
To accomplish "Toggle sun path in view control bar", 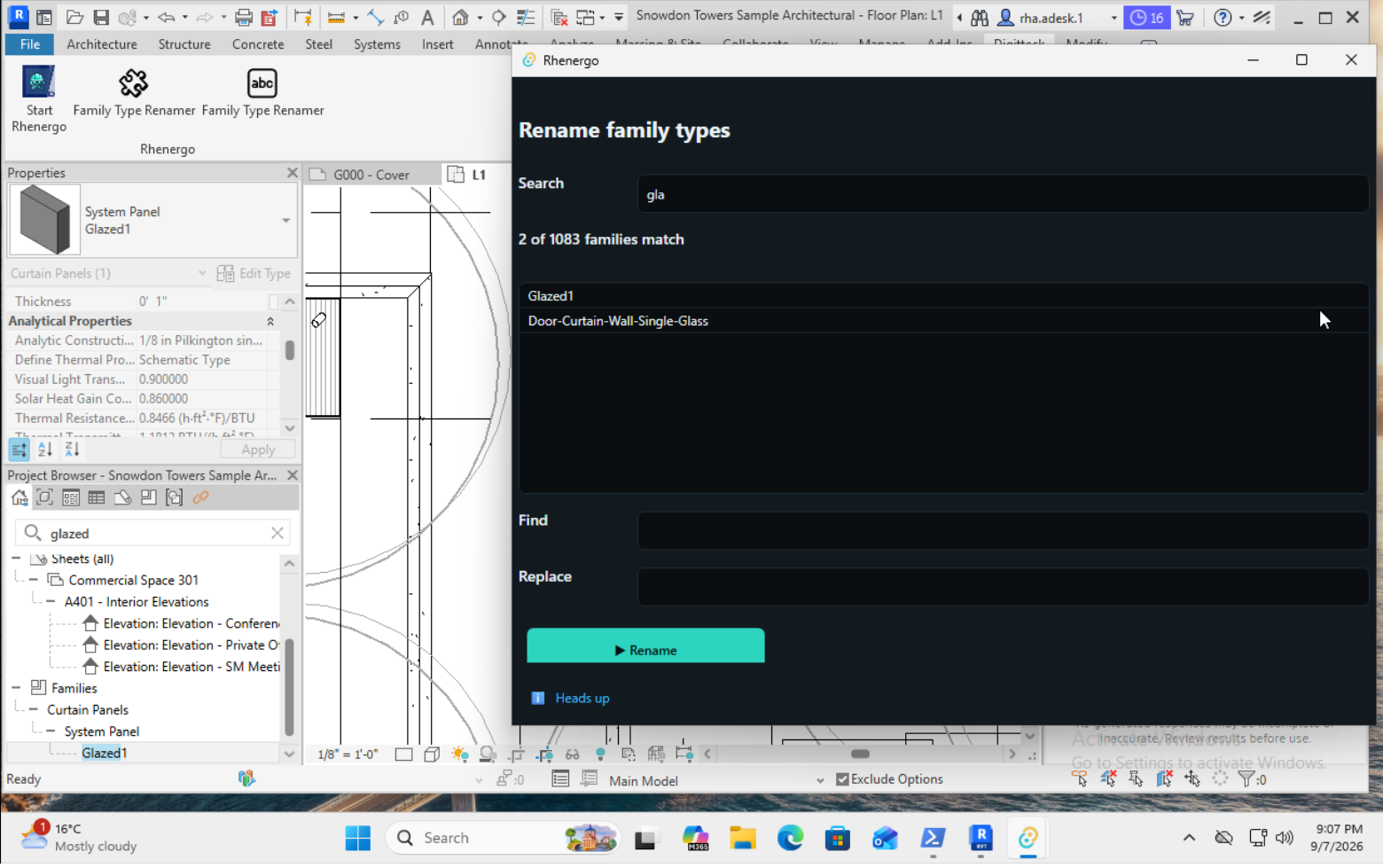I will pyautogui.click(x=459, y=755).
